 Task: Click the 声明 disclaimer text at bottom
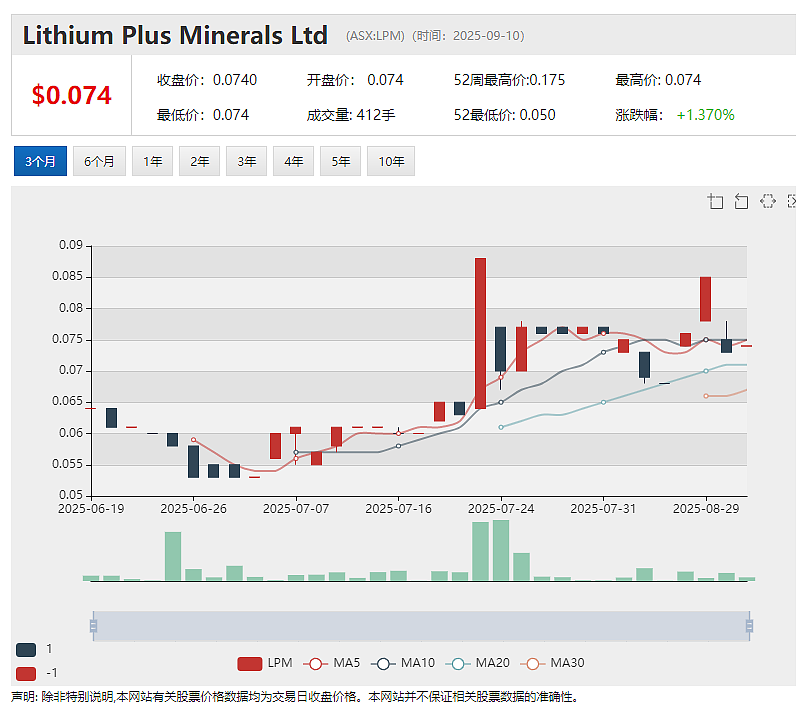coord(294,697)
